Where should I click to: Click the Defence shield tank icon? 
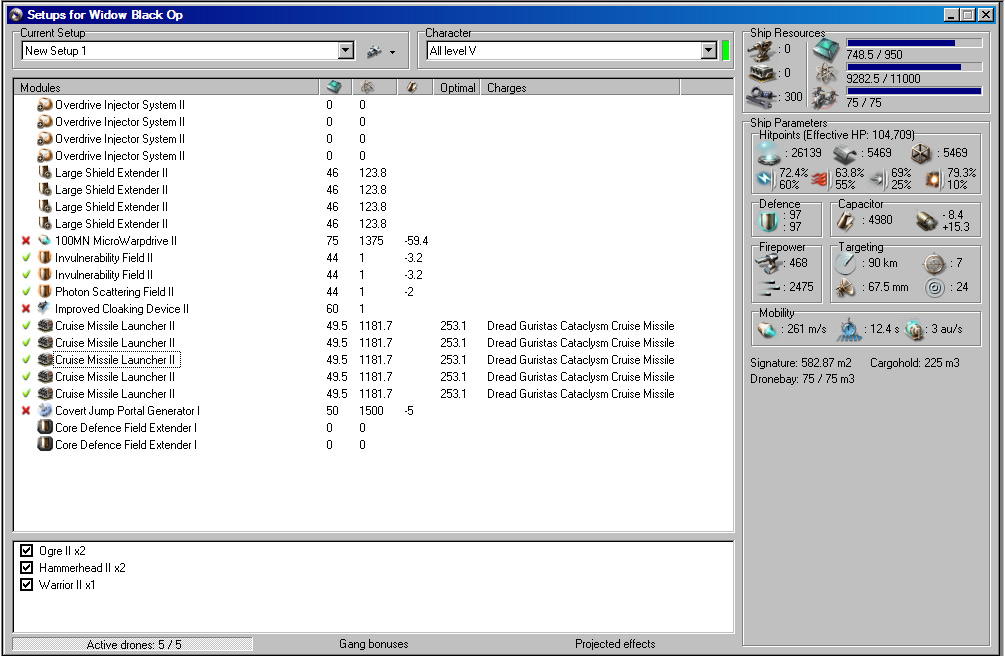tap(768, 221)
